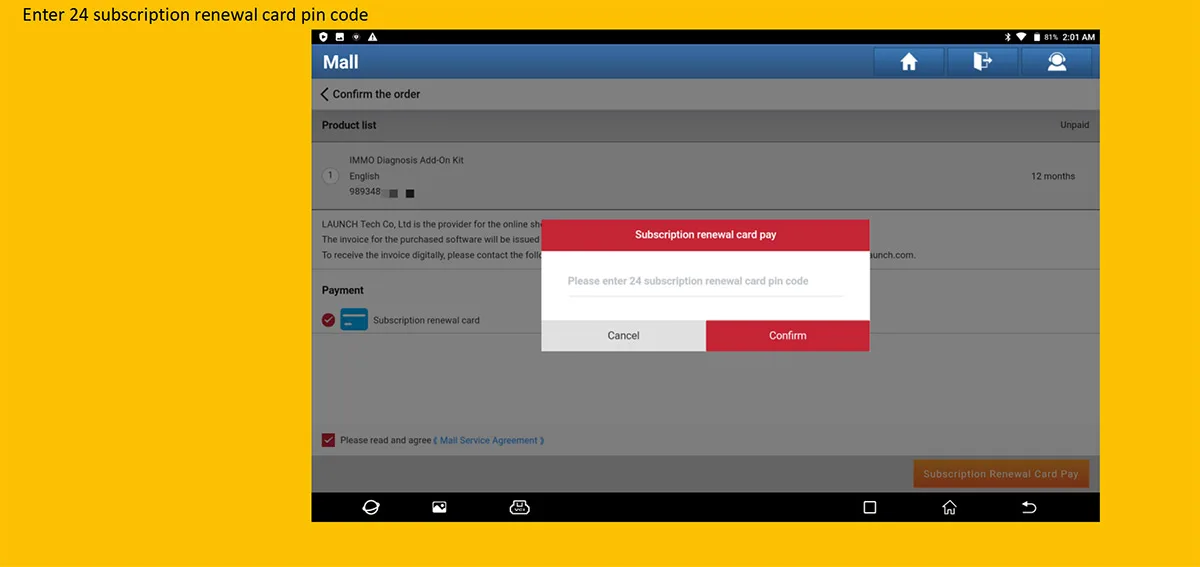Tap the exit door icon in header

[x=982, y=62]
